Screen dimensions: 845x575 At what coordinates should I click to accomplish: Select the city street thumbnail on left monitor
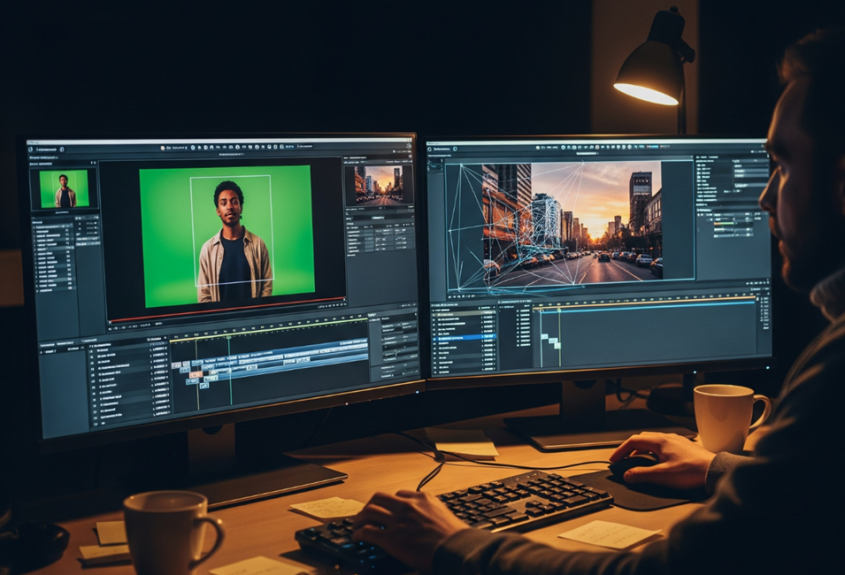pos(378,184)
